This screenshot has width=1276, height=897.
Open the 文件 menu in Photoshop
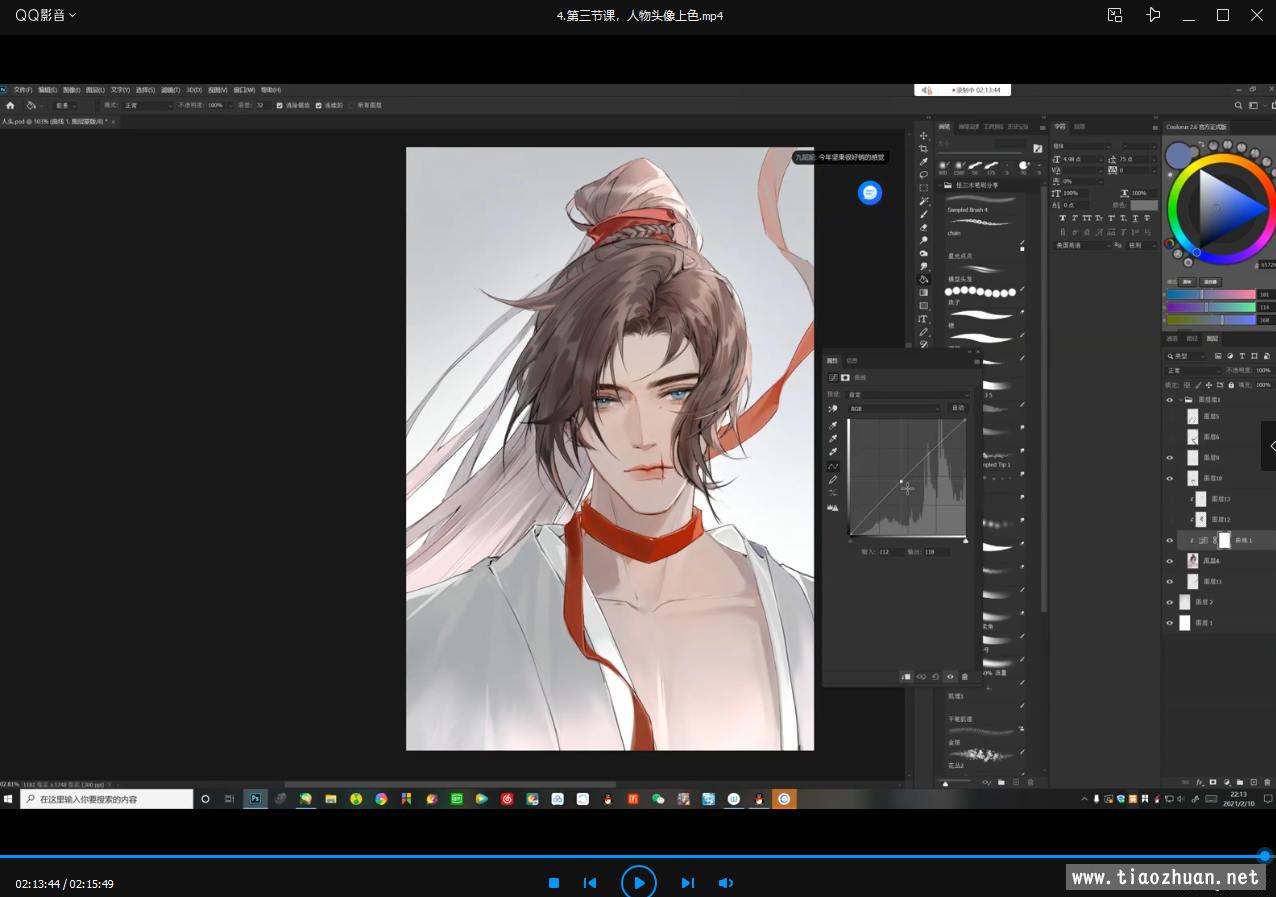coord(22,90)
